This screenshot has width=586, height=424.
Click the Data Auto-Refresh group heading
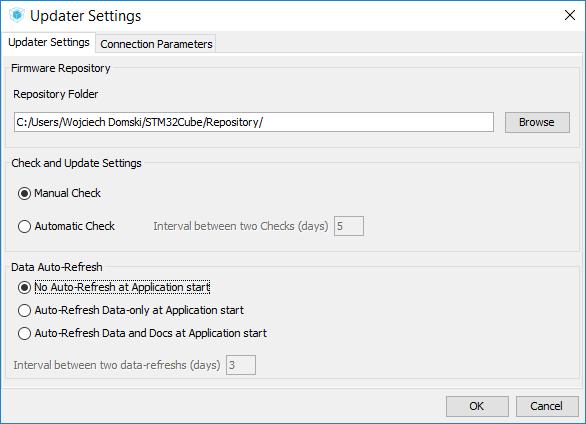coord(57,267)
